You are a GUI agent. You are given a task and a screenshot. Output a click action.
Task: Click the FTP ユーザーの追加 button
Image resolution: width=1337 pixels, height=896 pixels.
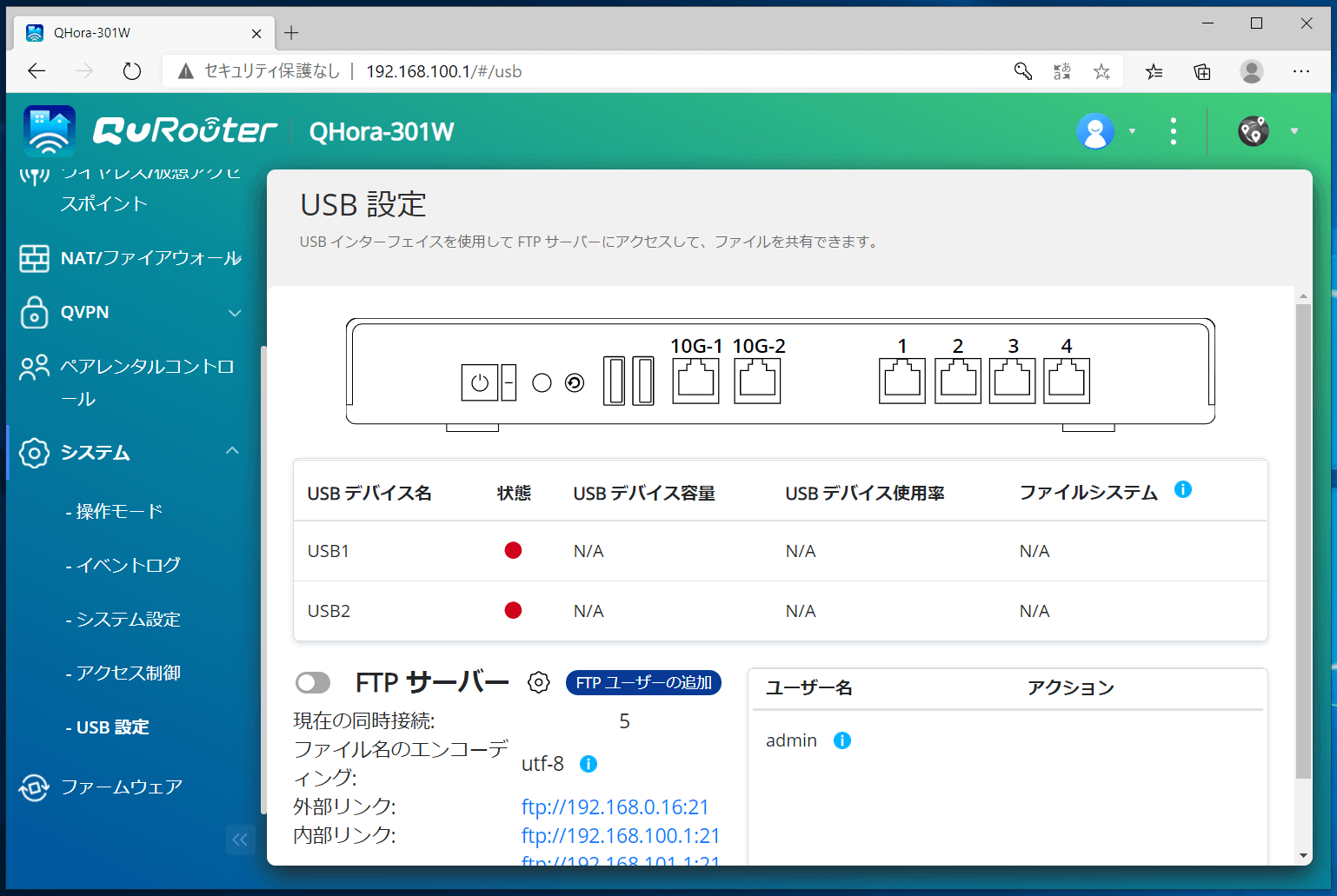(643, 682)
